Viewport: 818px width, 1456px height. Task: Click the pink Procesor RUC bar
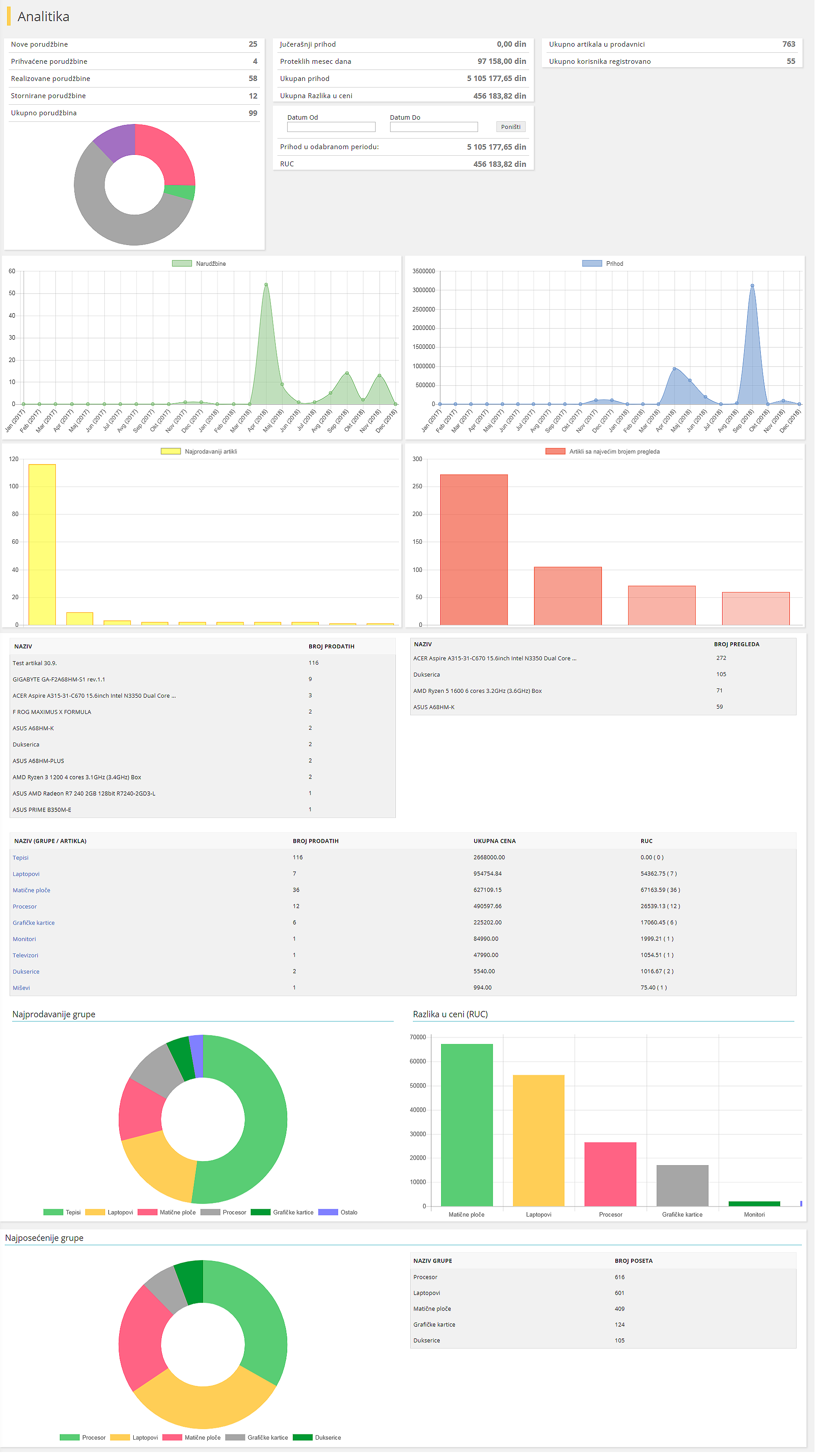613,1178
